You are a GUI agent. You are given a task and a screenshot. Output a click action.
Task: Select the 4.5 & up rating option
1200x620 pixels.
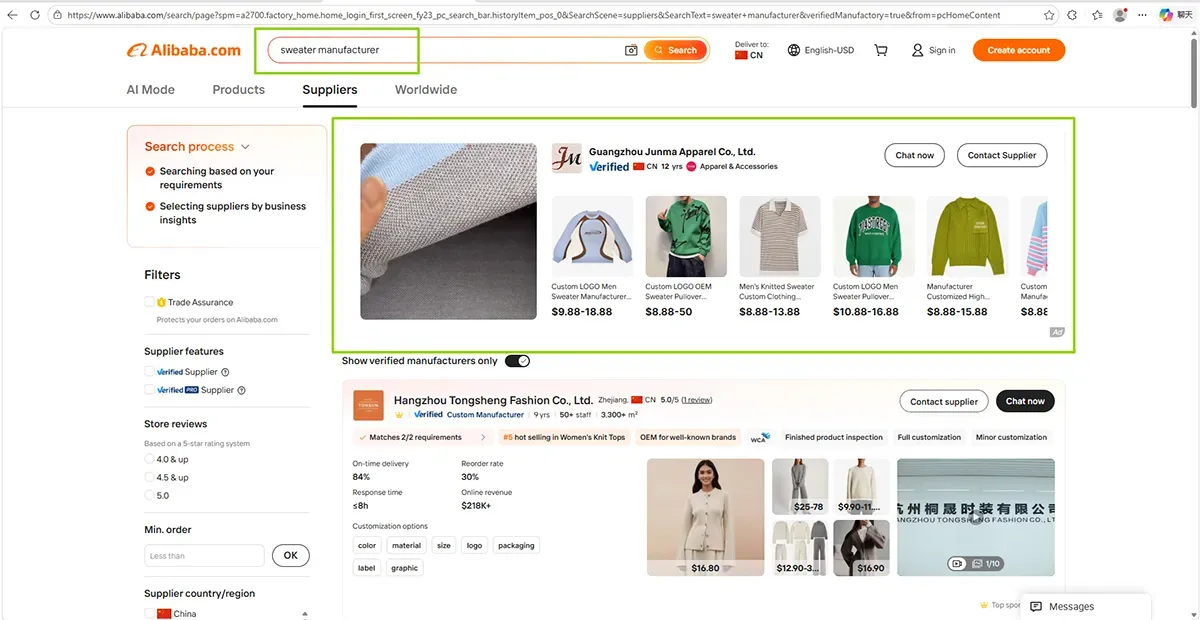(x=150, y=477)
